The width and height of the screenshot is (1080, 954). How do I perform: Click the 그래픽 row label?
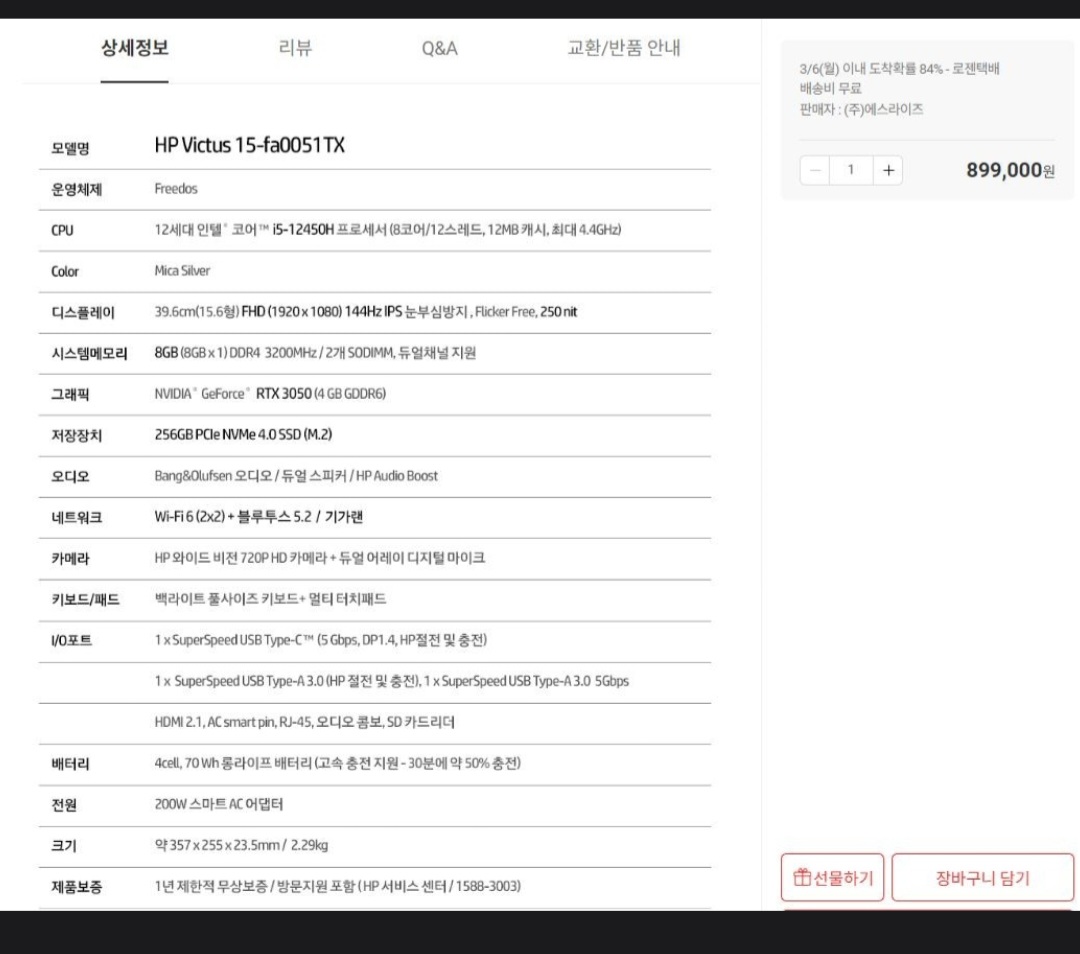70,395
